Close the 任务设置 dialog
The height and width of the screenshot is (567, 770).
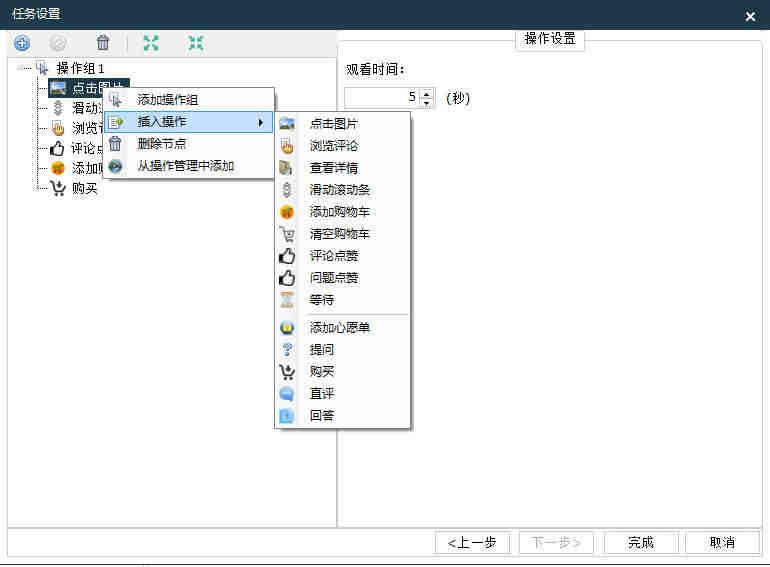tap(750, 17)
